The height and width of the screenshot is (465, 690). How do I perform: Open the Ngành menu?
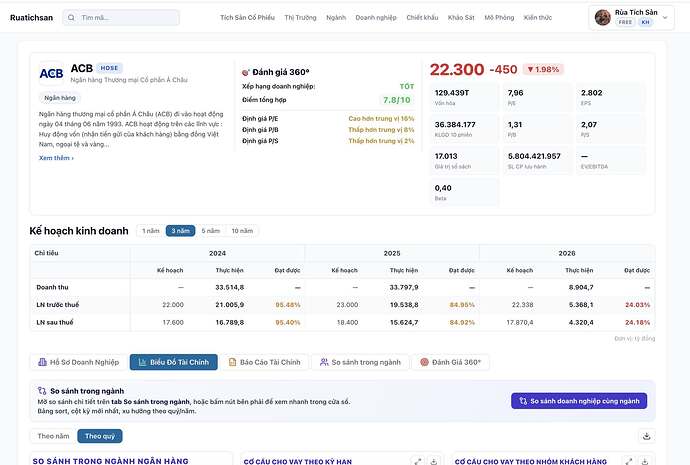coord(336,18)
